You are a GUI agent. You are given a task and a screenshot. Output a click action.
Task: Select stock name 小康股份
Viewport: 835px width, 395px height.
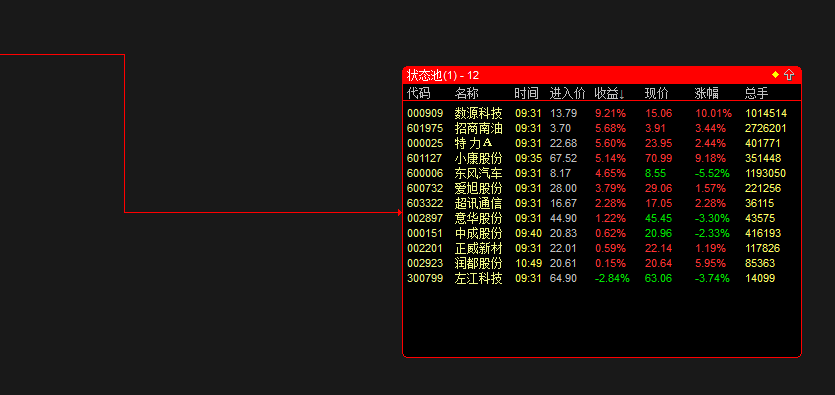478,158
